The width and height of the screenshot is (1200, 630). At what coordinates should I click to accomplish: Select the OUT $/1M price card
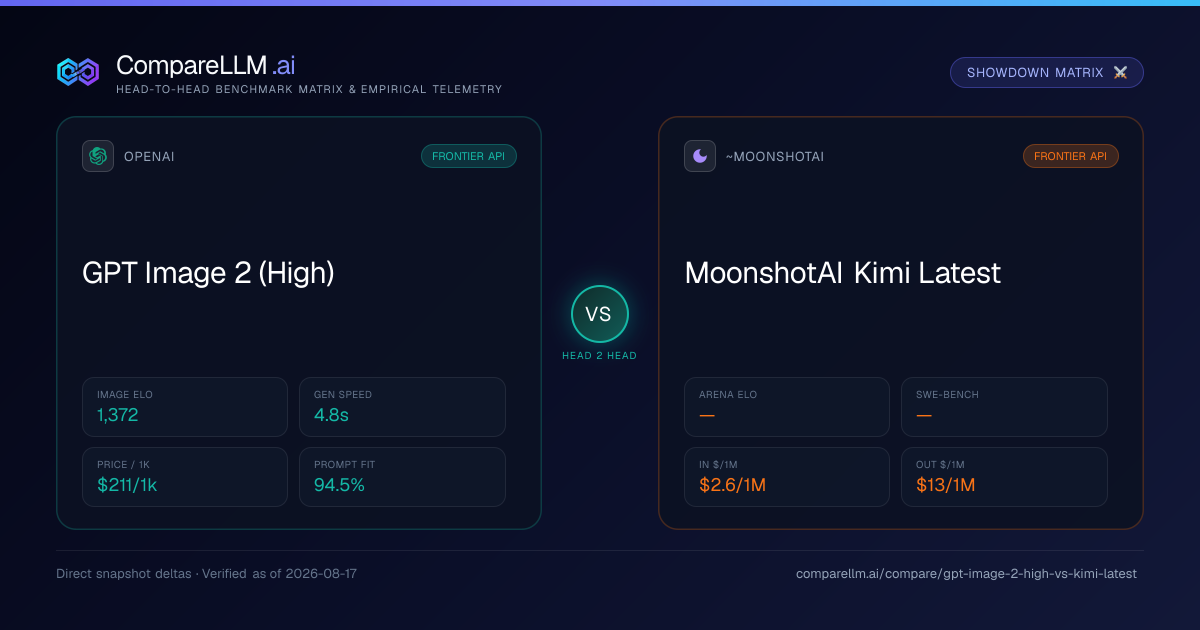tap(1004, 477)
